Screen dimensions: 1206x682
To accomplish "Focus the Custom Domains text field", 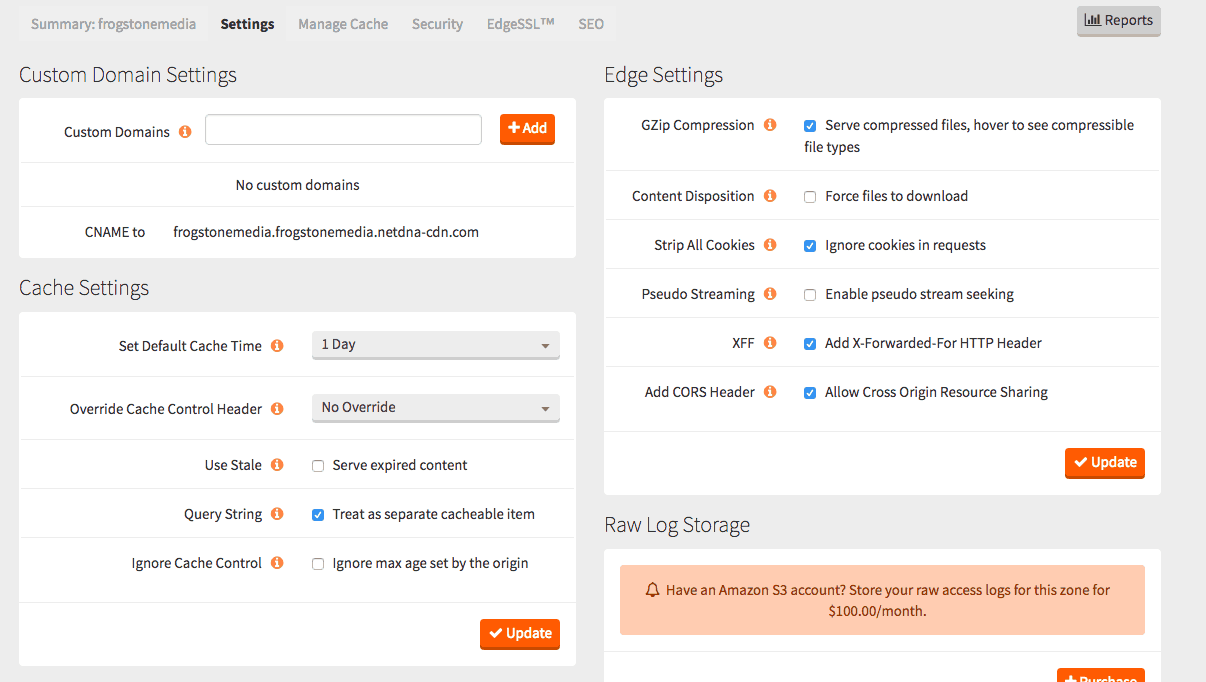I will coord(343,130).
